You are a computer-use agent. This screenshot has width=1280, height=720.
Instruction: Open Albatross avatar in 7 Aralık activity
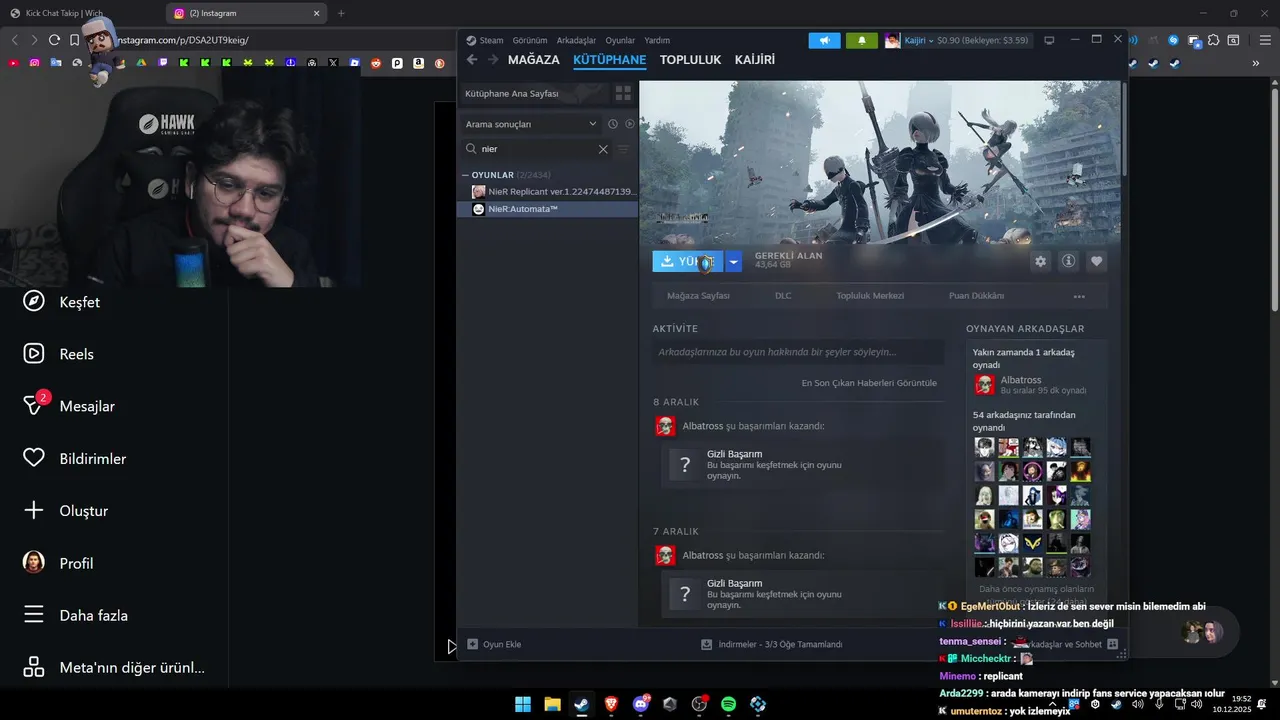pyautogui.click(x=665, y=555)
